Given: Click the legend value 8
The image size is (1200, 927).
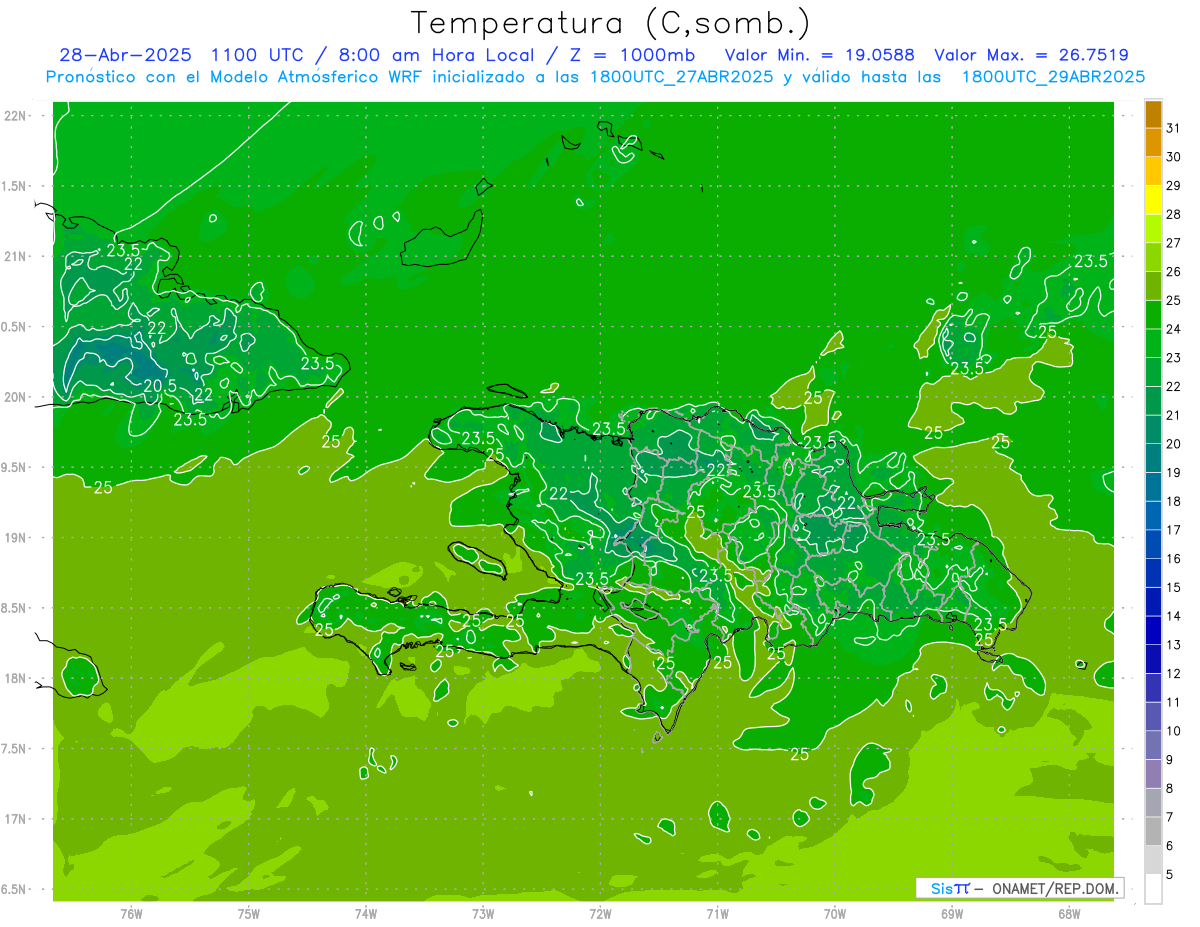Looking at the screenshot, I should click(1170, 788).
